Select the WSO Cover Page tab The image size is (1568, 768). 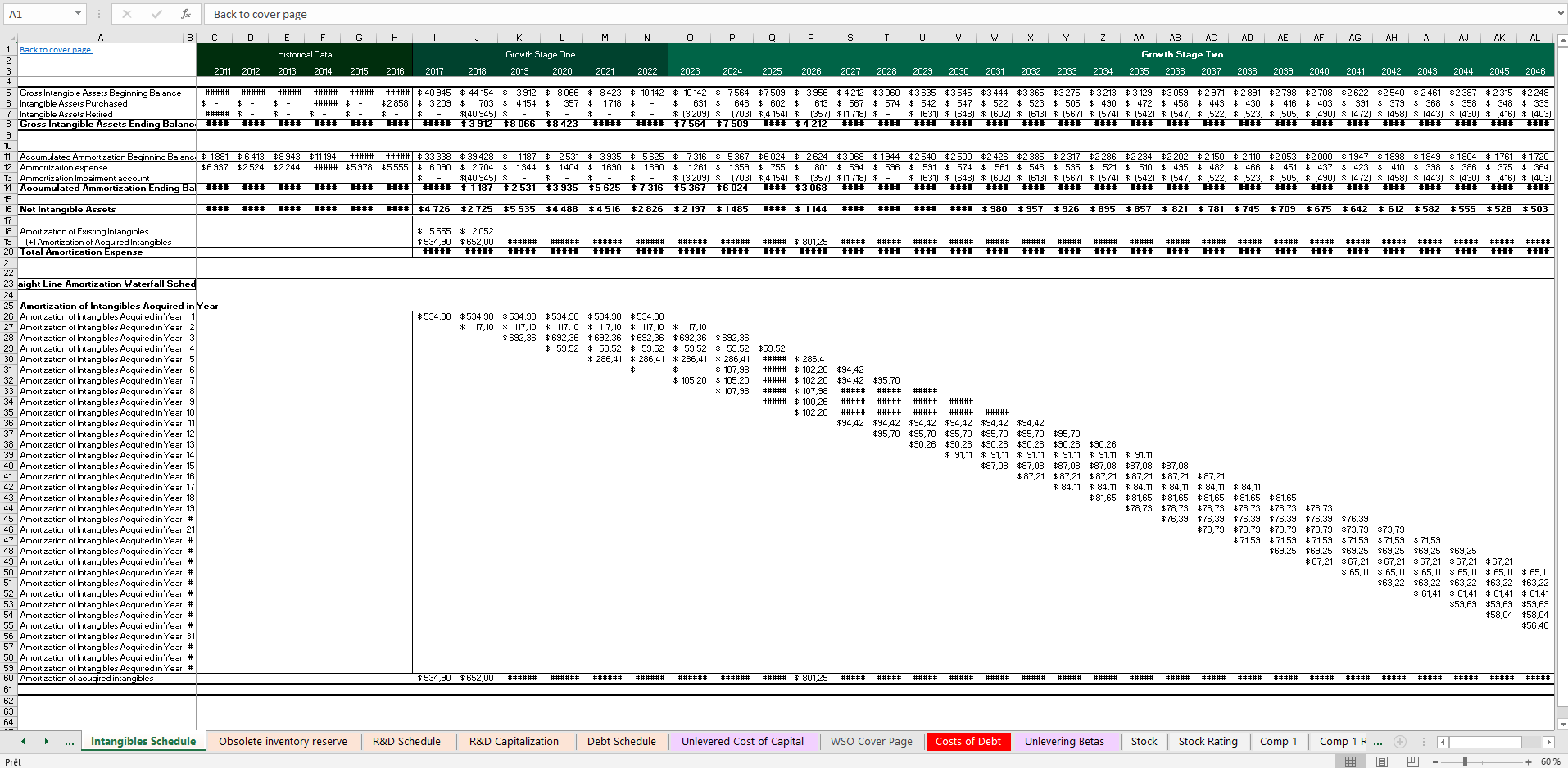[x=871, y=741]
